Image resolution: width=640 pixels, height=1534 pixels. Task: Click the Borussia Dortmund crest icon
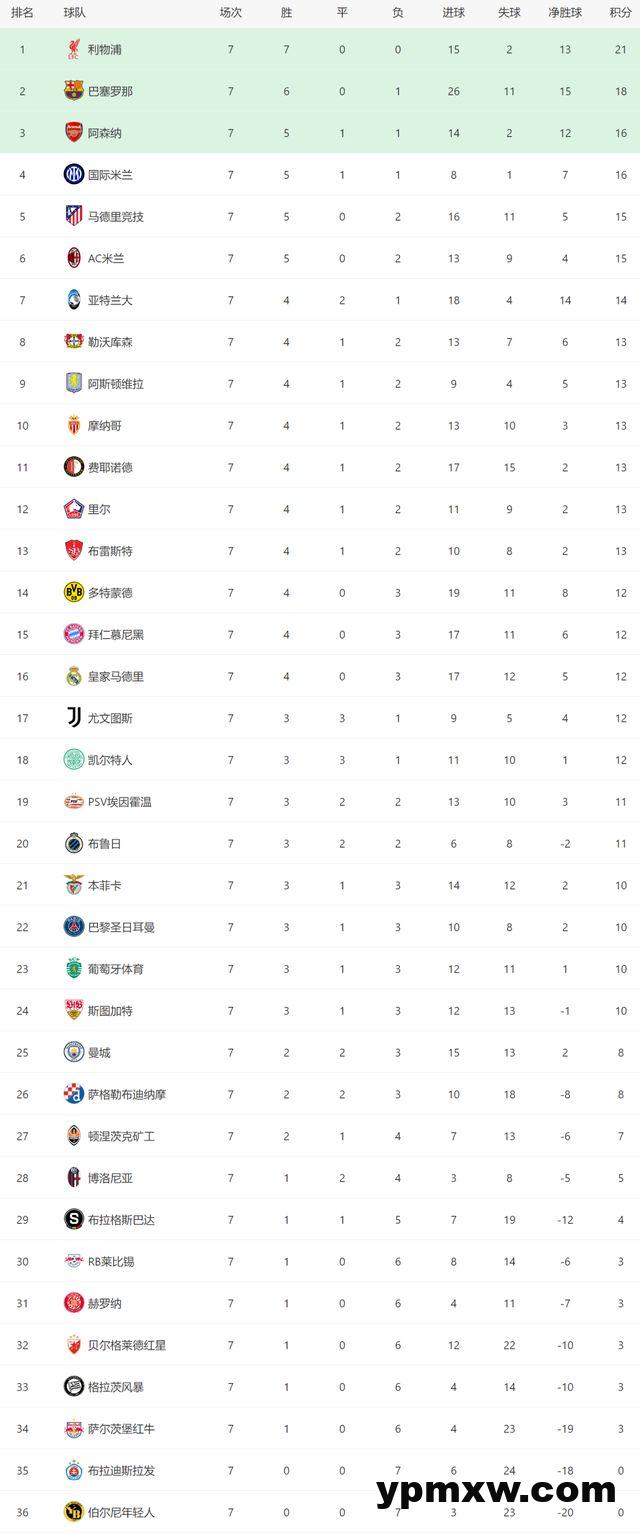click(x=74, y=593)
